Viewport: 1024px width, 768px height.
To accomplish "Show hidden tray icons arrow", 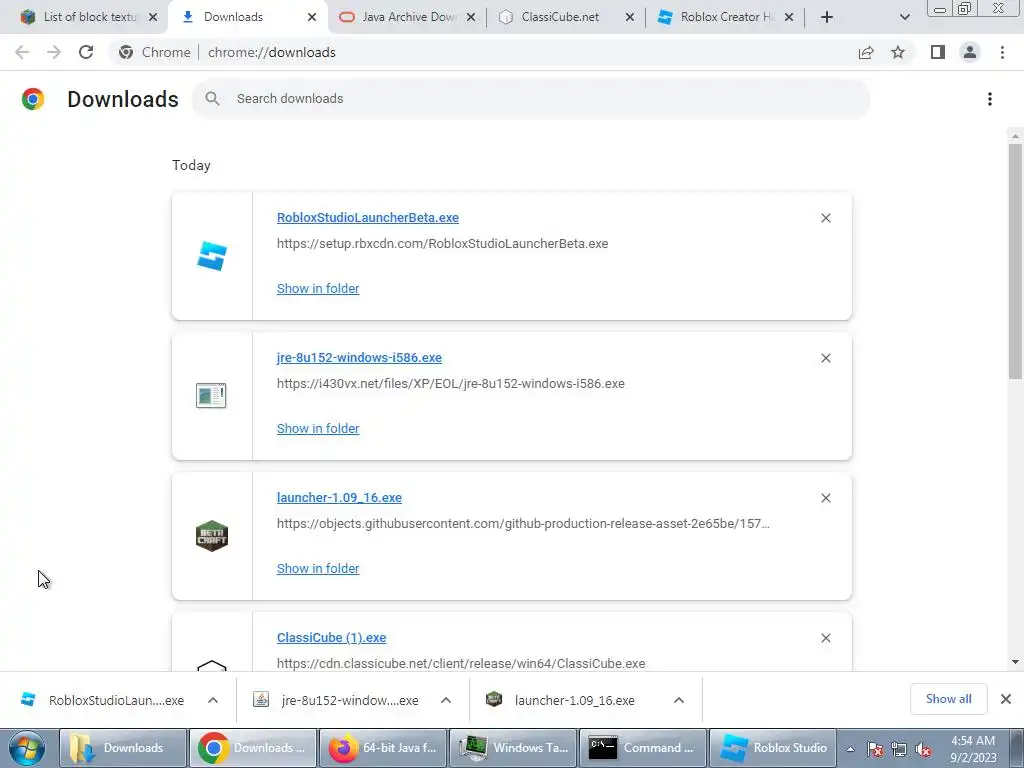I will 850,749.
